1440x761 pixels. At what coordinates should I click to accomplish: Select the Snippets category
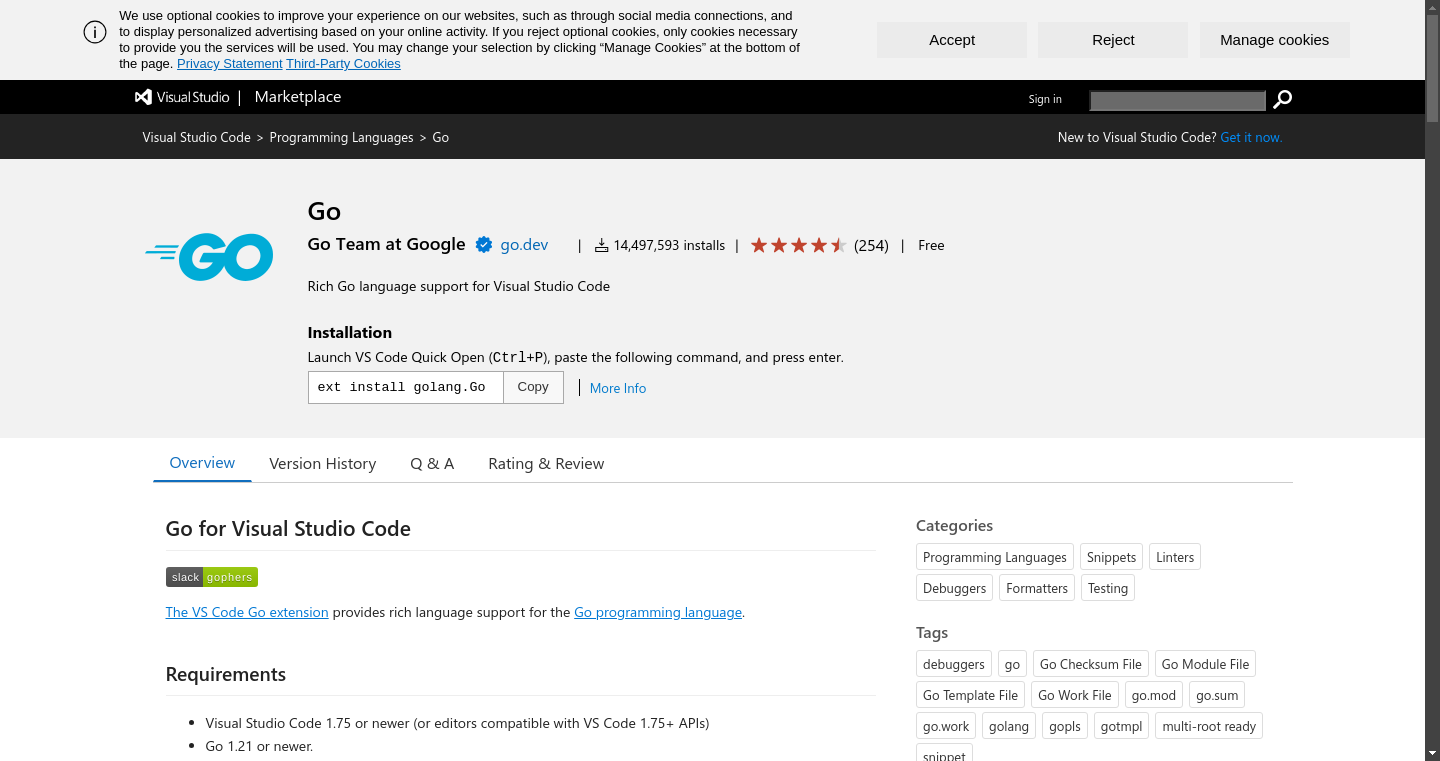click(x=1112, y=557)
